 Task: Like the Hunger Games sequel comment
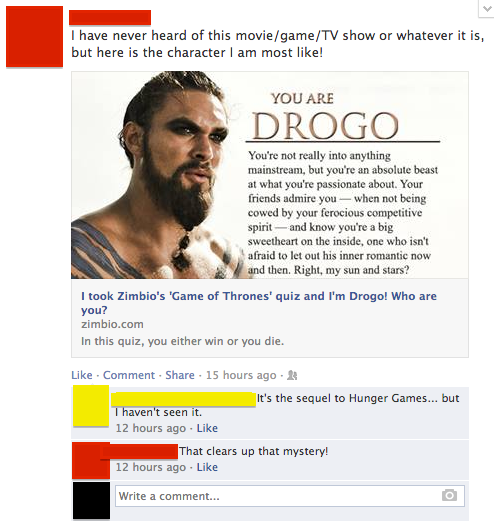pyautogui.click(x=207, y=428)
